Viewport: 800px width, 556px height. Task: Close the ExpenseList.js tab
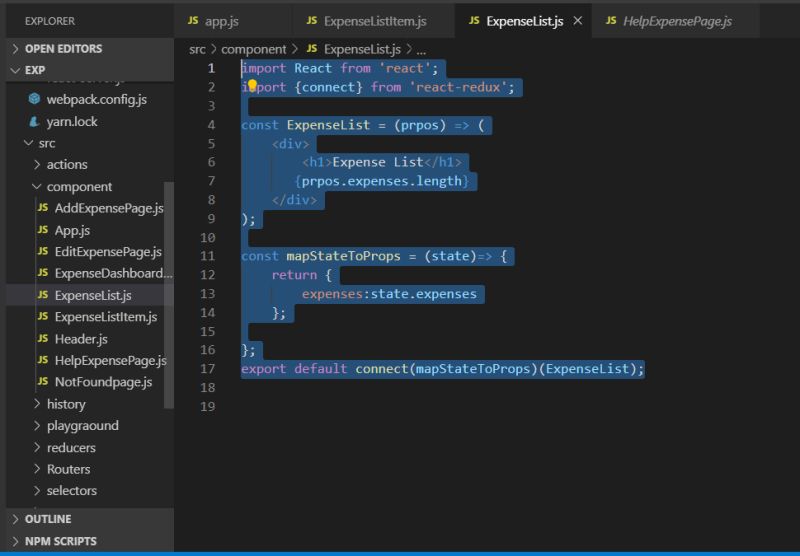coord(578,21)
